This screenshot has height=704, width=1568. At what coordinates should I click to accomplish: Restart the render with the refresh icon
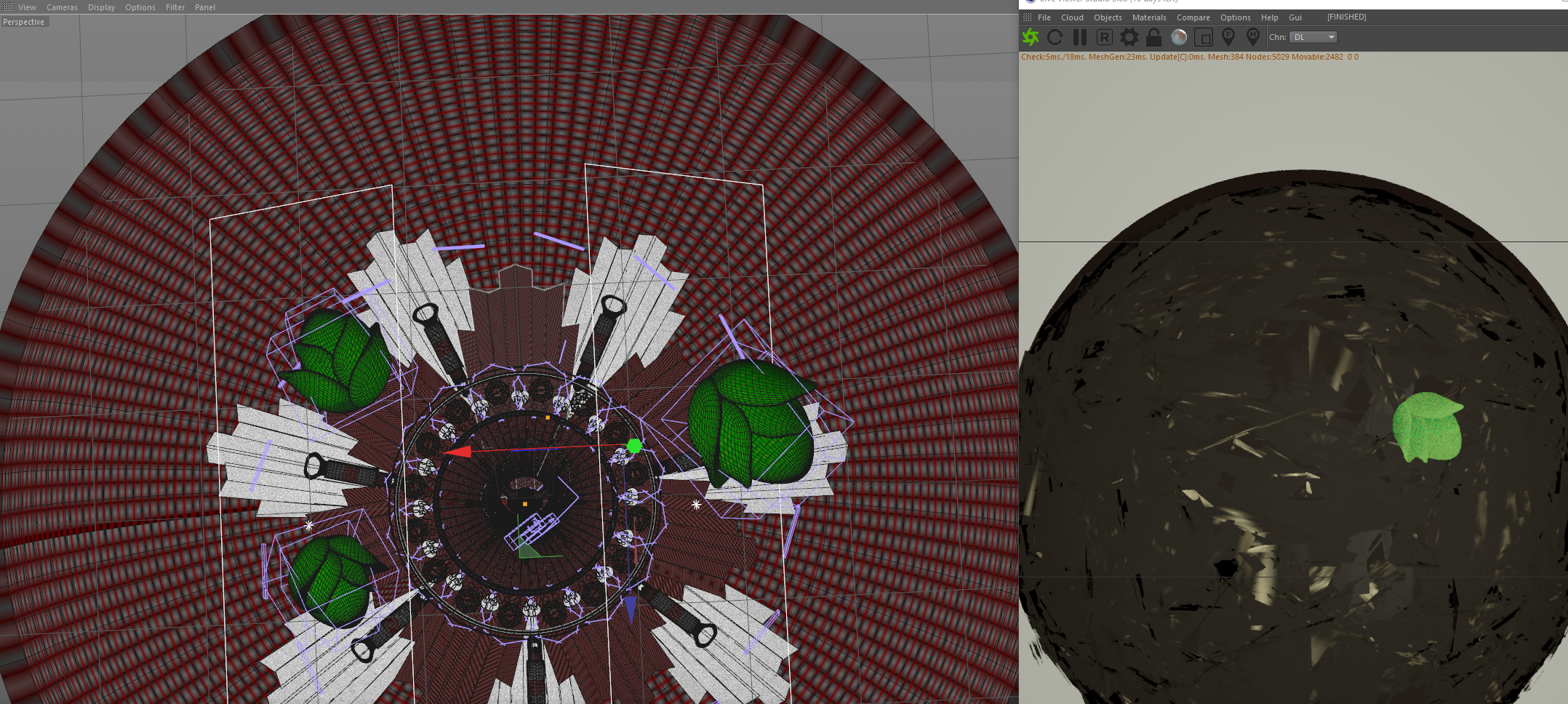(1055, 37)
